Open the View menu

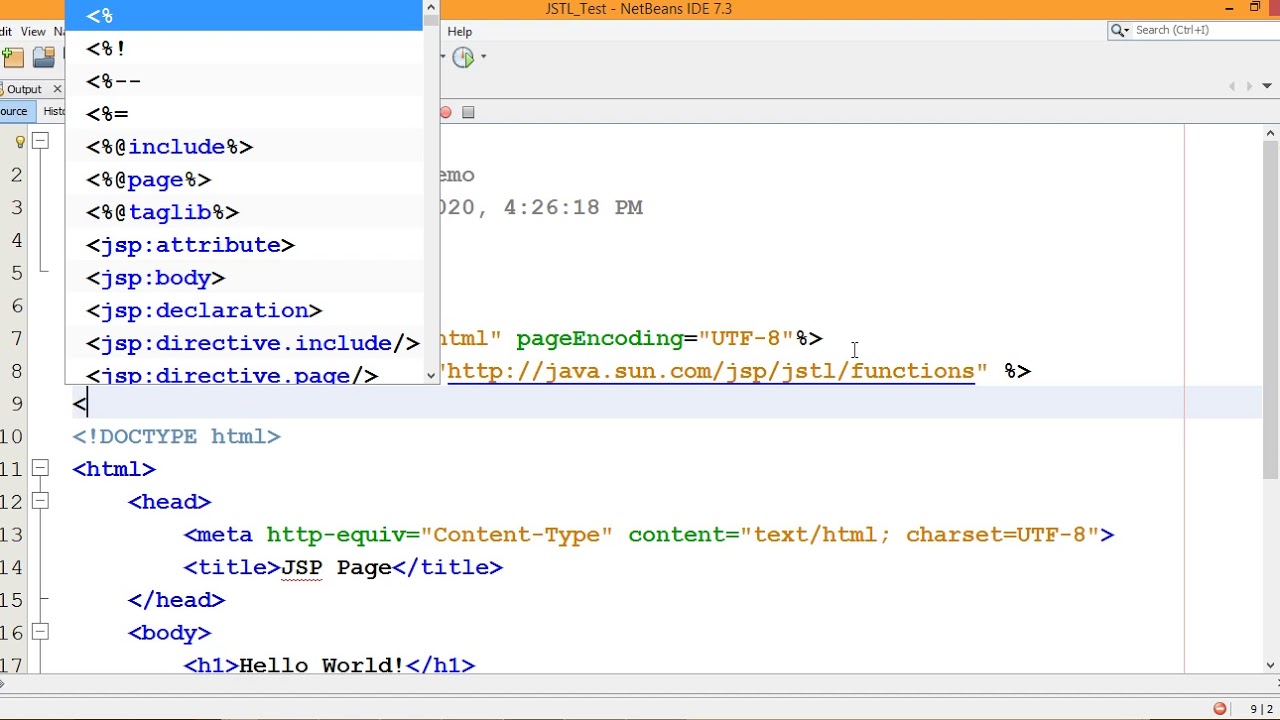[33, 32]
